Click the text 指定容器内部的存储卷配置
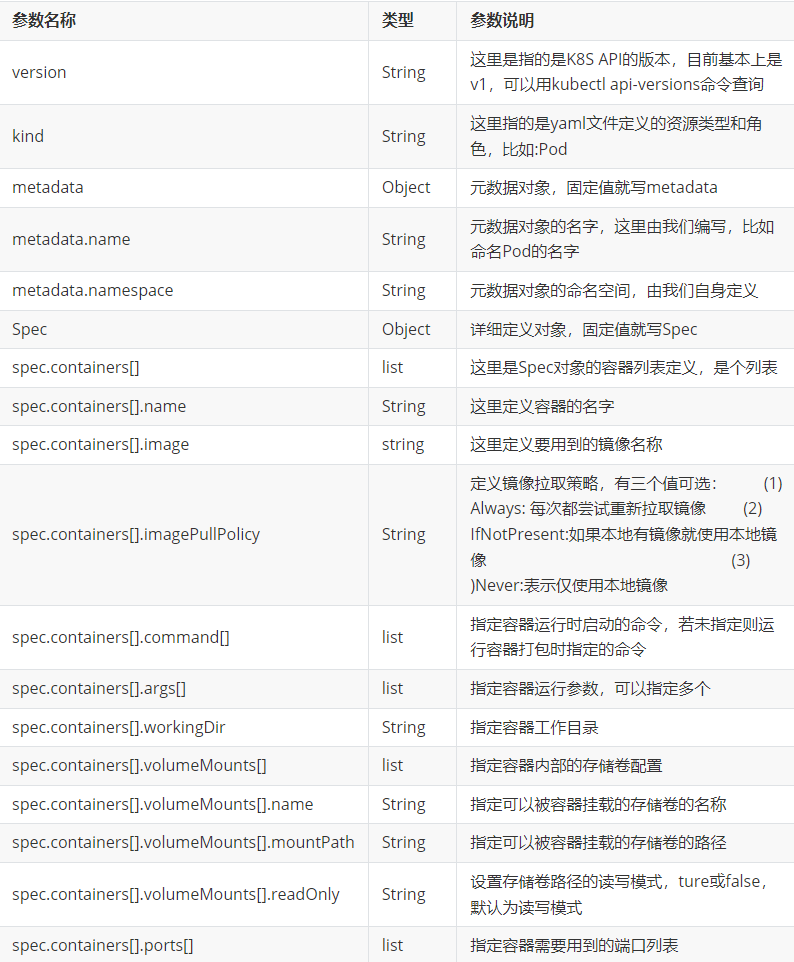 (566, 766)
